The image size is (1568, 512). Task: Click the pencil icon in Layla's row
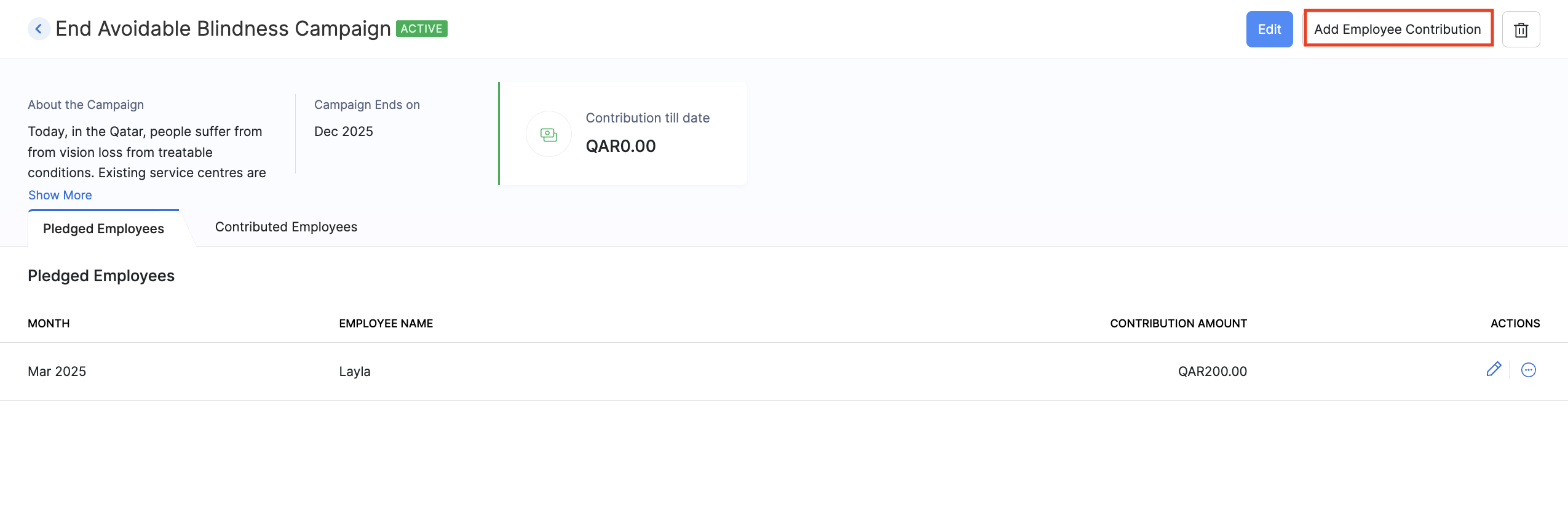(1494, 369)
